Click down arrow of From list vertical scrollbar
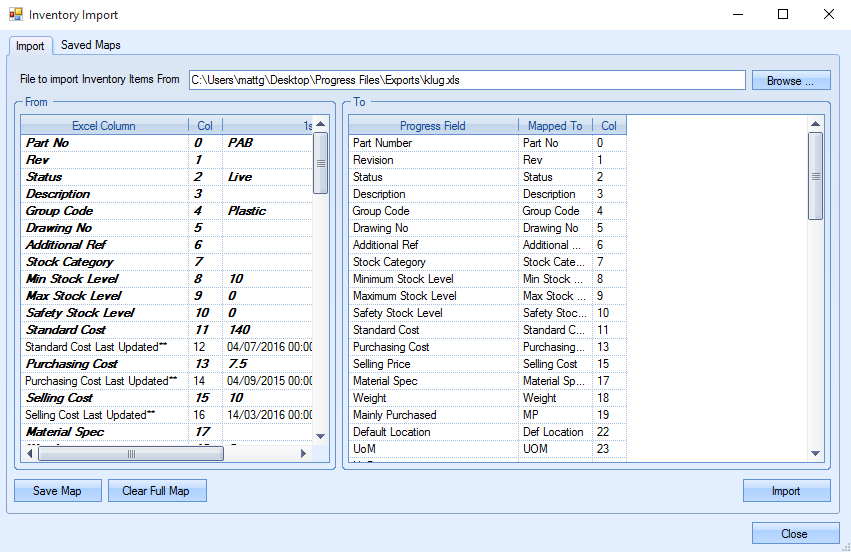 (x=320, y=436)
